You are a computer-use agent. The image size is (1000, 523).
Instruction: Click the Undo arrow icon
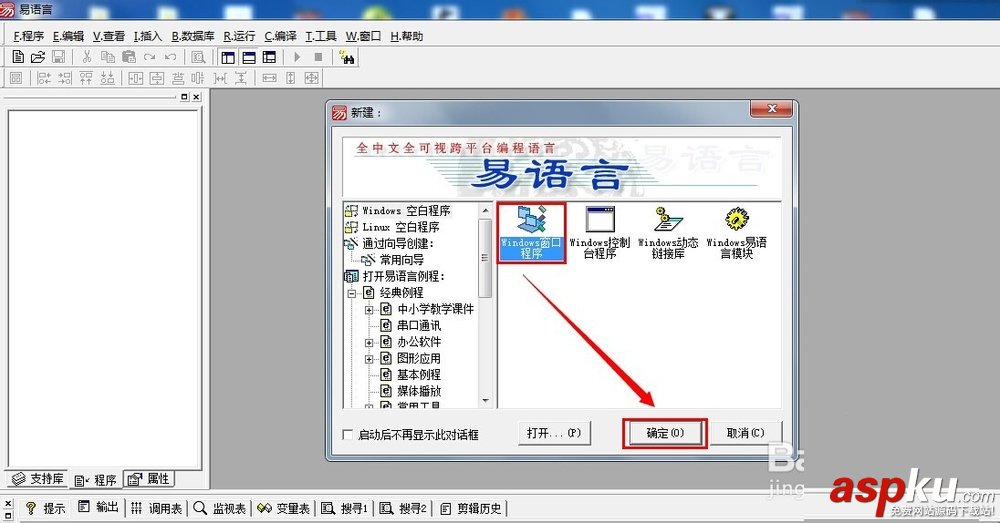point(170,57)
